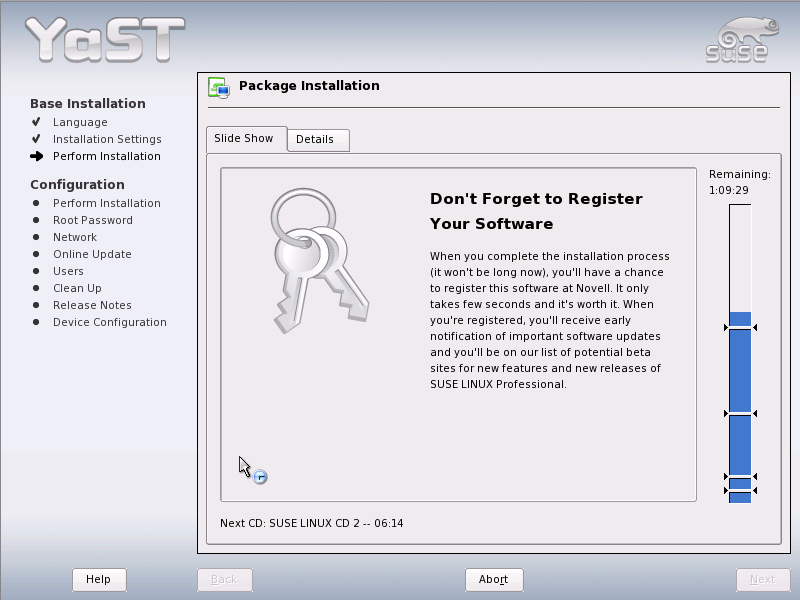Click the Base Installation heading
Viewport: 800px width, 600px height.
tap(88, 104)
